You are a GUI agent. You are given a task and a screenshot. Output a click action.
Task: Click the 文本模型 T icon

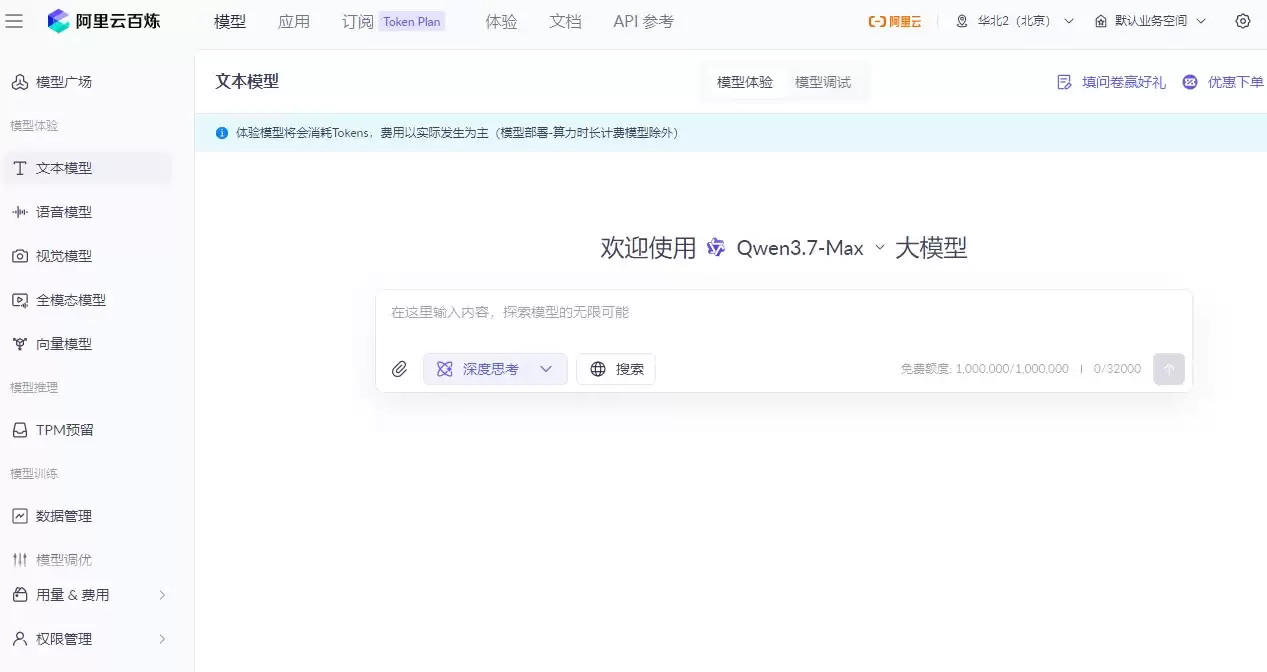coord(20,168)
